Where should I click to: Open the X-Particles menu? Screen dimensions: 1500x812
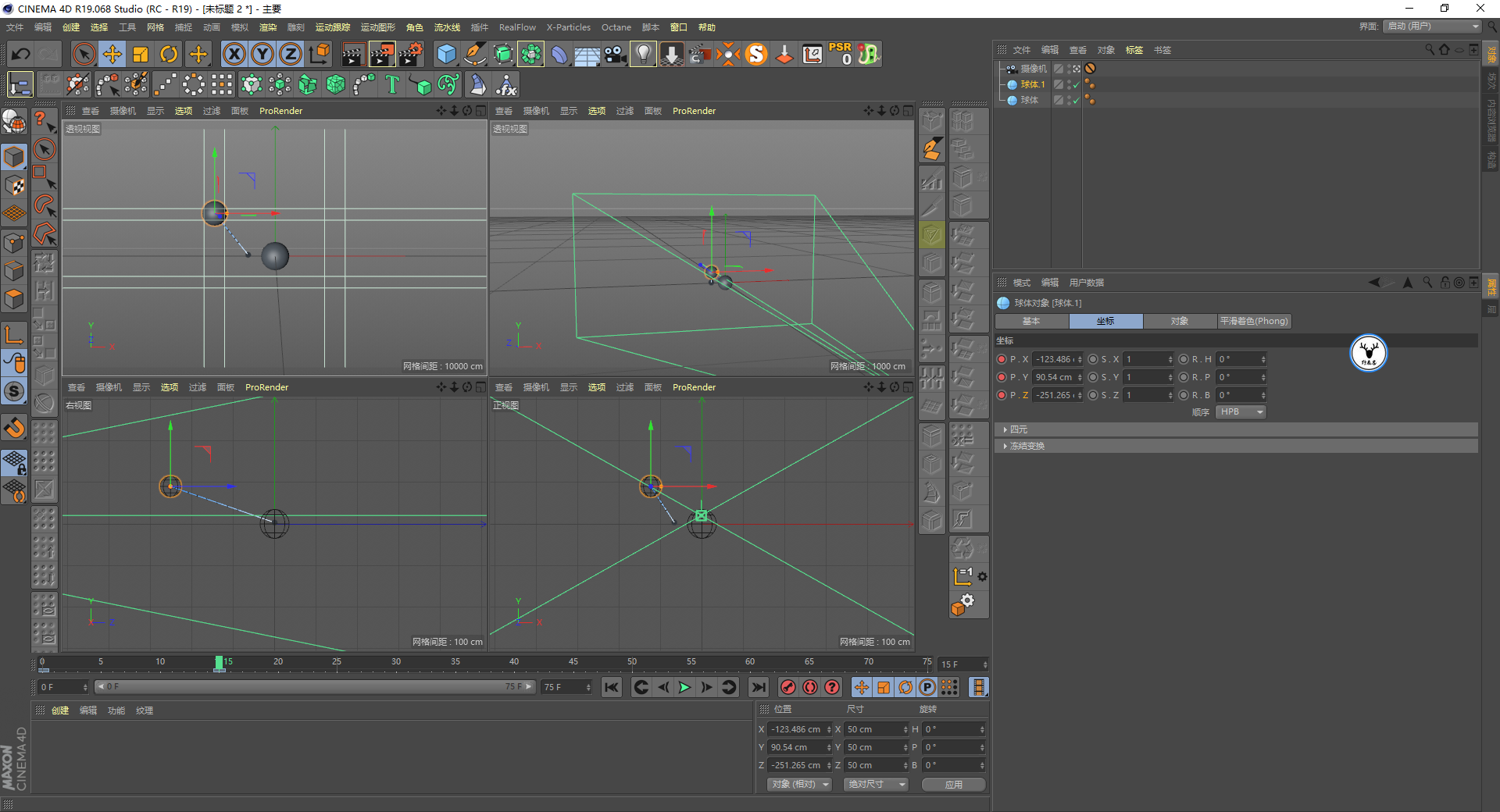(x=569, y=27)
